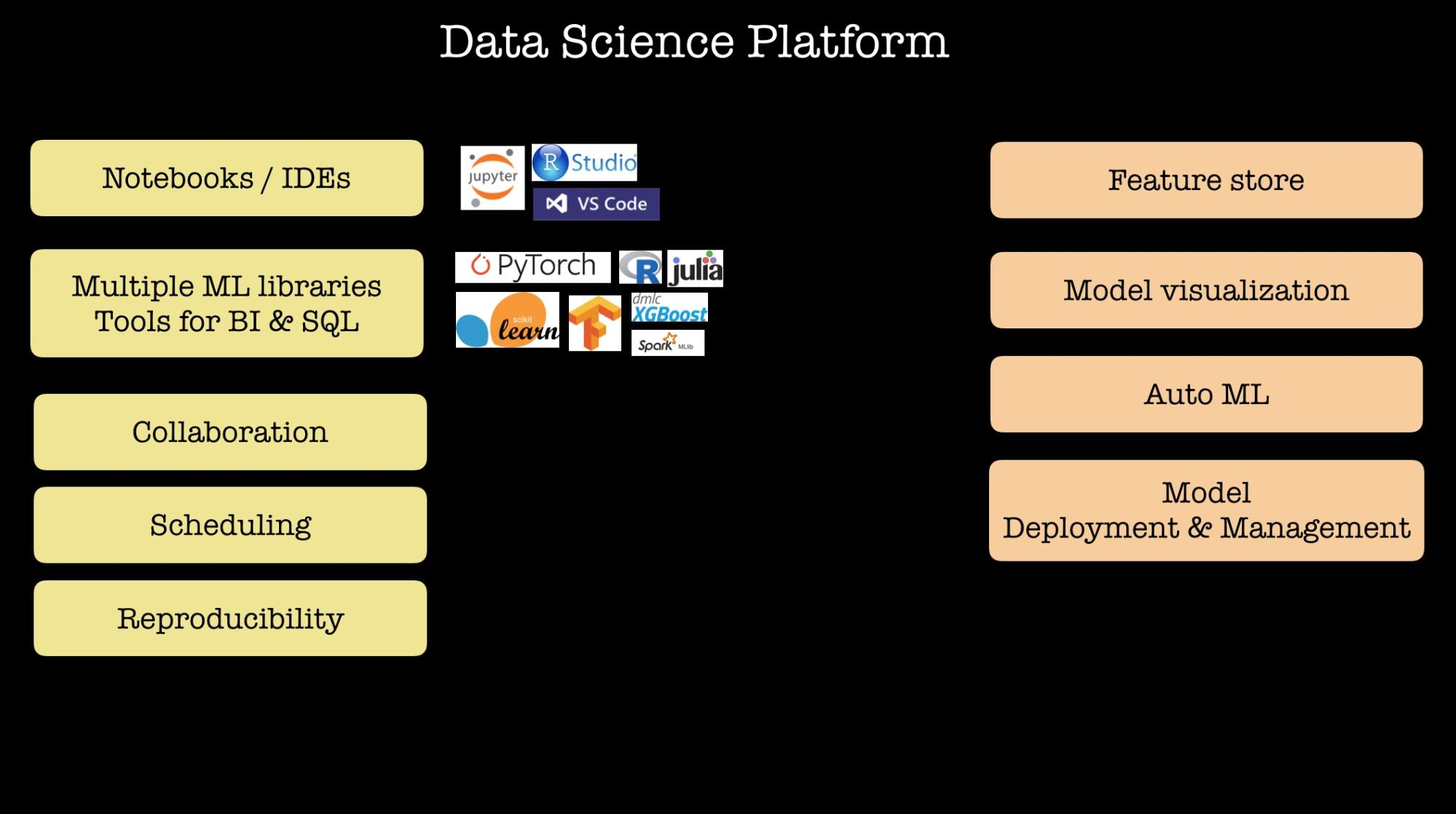Toggle the Reproducibility module
Viewport: 1456px width, 814px height.
[229, 622]
